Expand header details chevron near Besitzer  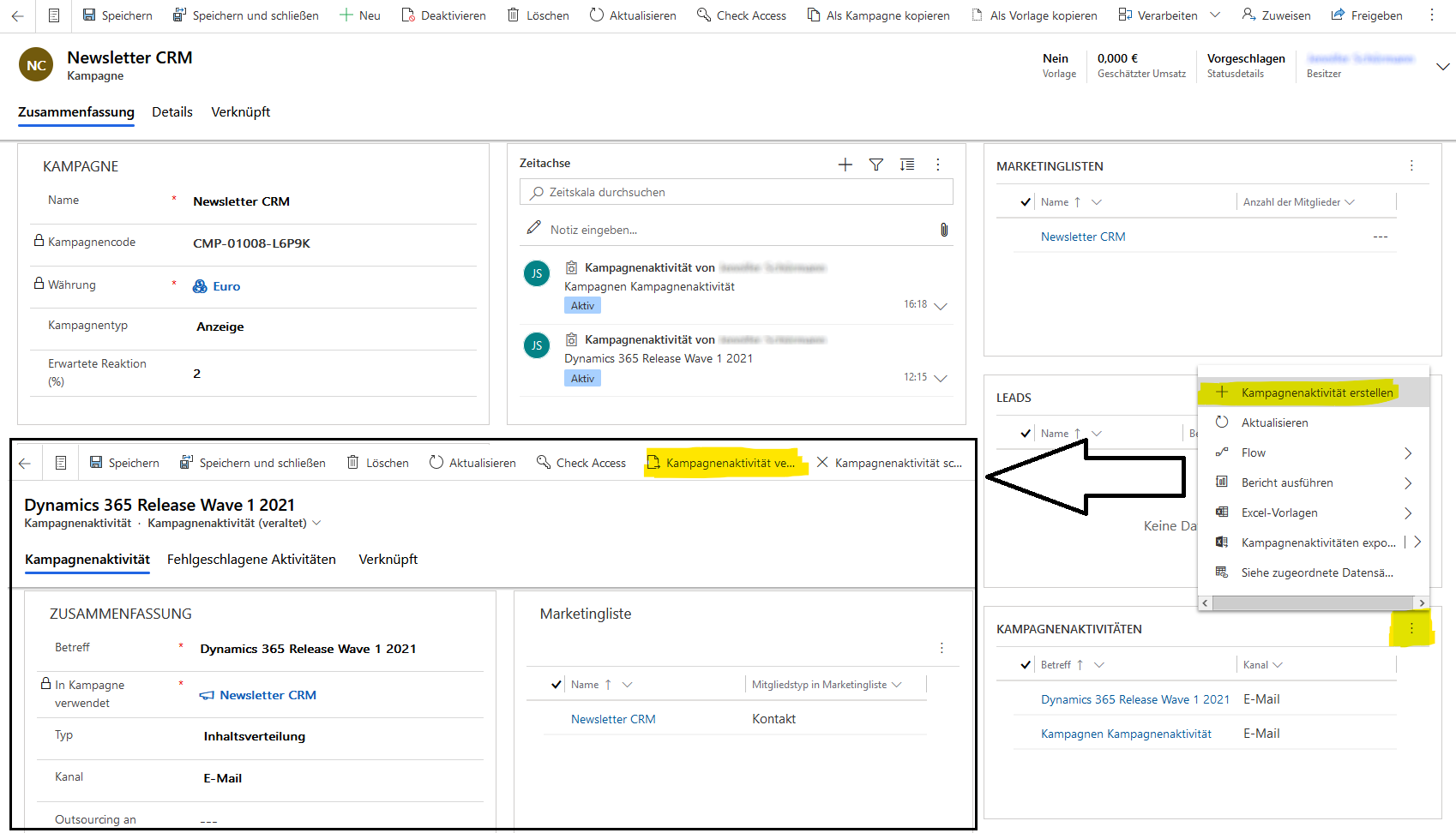[1443, 66]
